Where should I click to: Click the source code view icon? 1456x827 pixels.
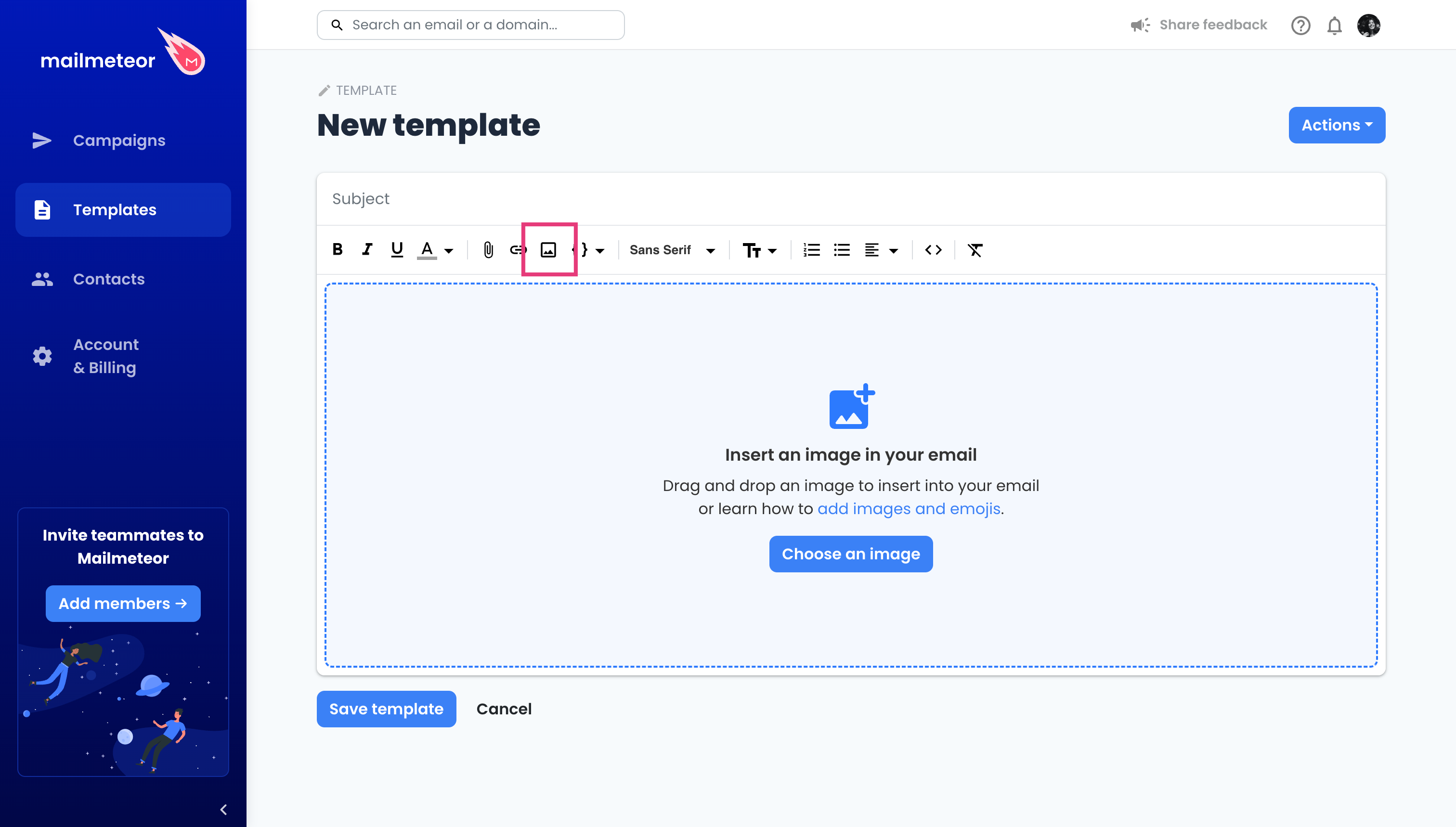[931, 249]
